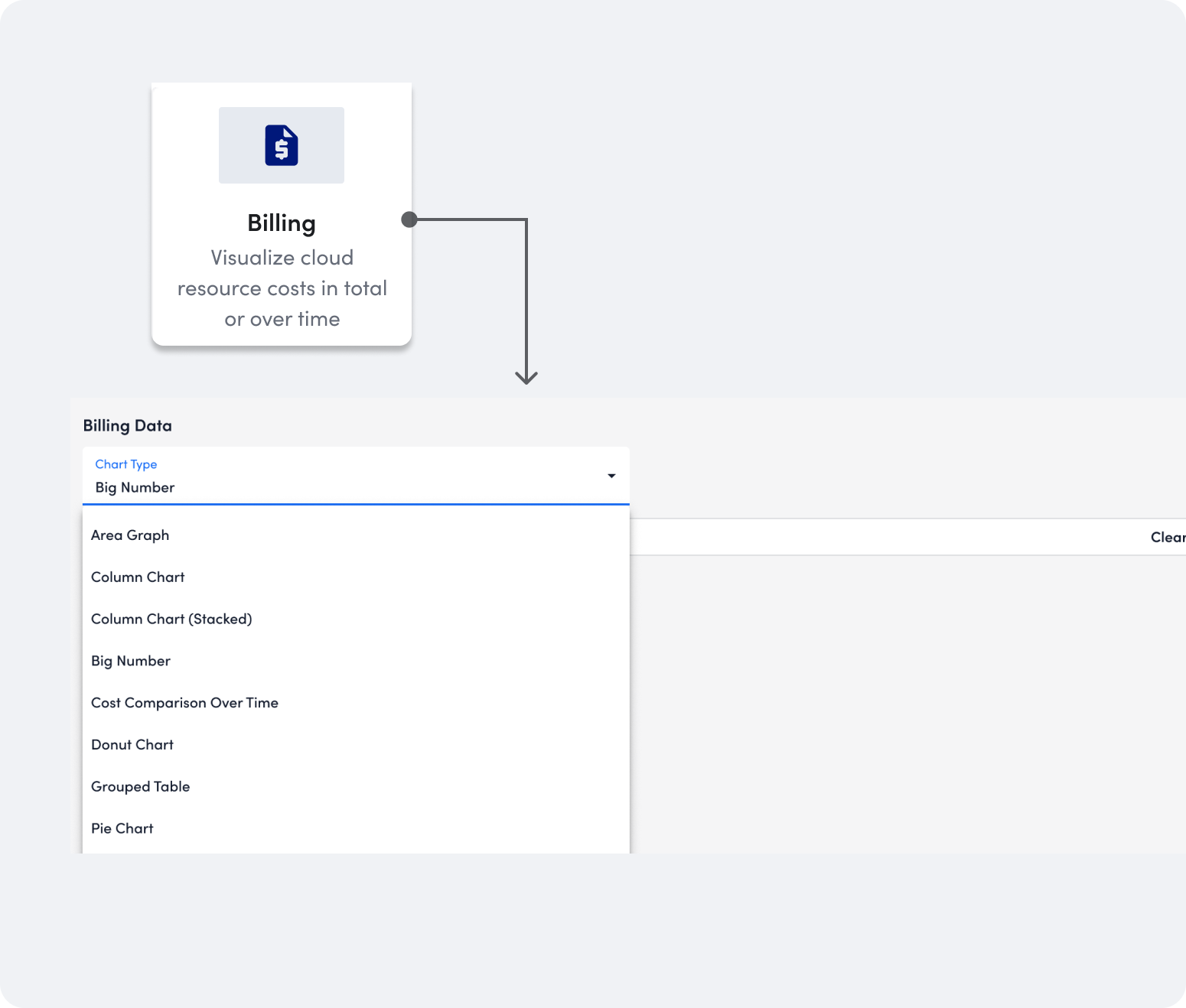Click the Billing card description text

(282, 288)
